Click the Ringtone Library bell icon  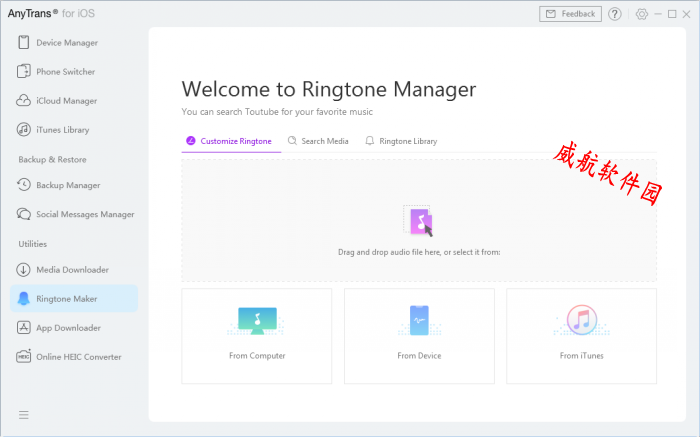click(x=370, y=141)
